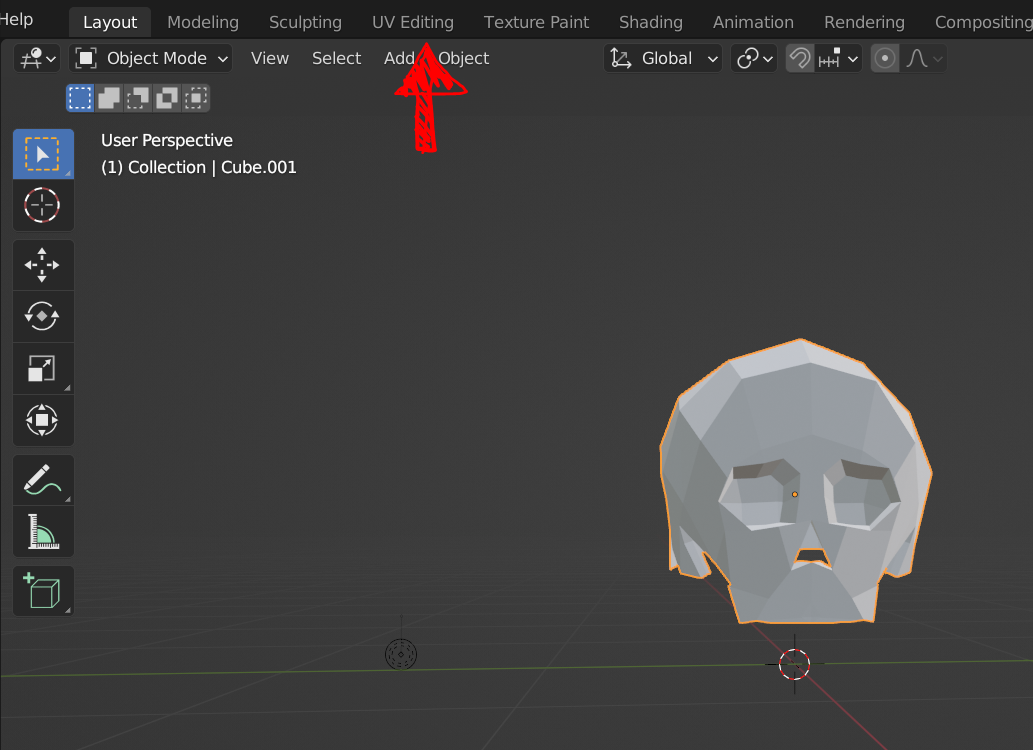1033x750 pixels.
Task: Open the Add menu
Action: pyautogui.click(x=399, y=58)
